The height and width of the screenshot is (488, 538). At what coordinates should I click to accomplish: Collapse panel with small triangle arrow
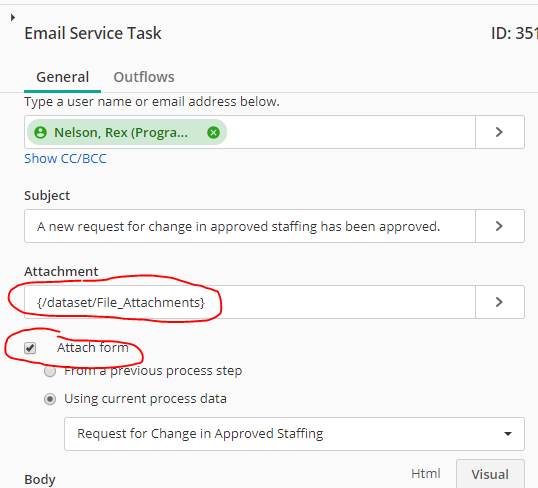(13, 17)
